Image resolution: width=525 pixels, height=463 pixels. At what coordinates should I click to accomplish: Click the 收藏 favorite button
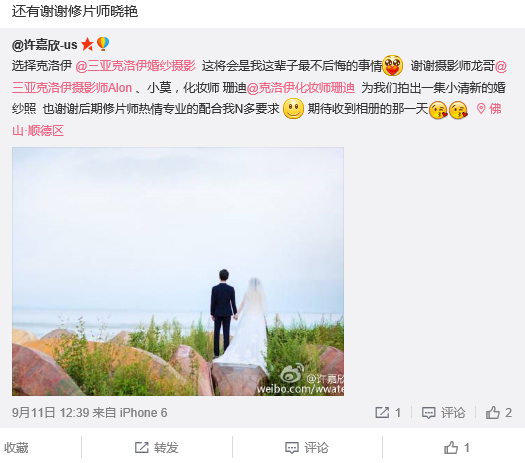pyautogui.click(x=16, y=448)
